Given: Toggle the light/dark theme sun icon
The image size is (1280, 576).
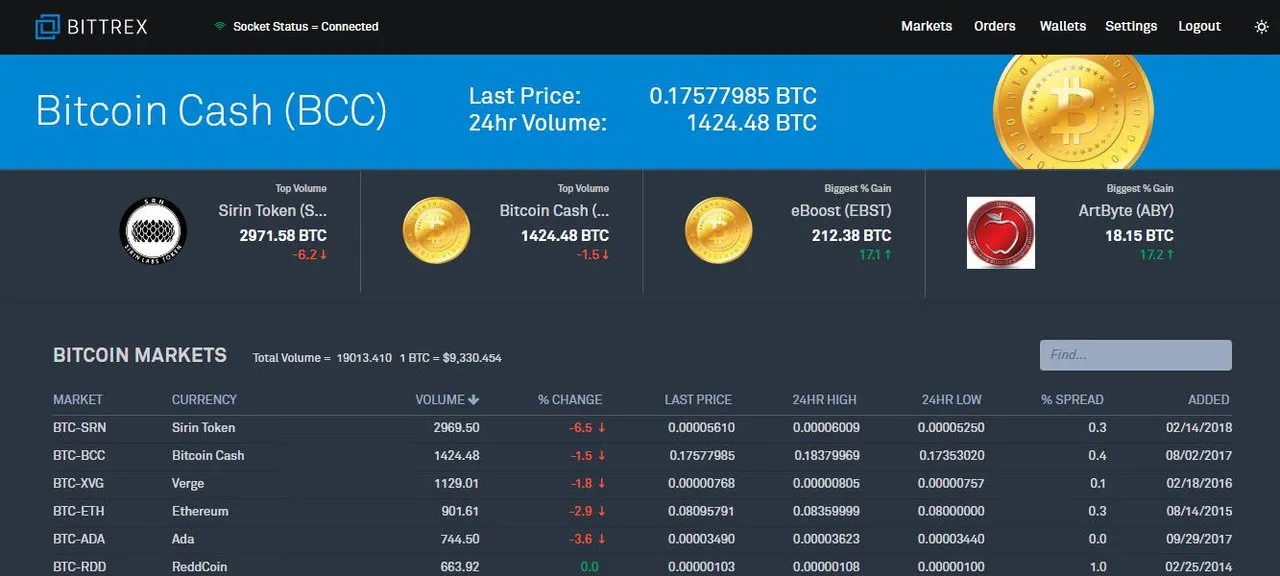Looking at the screenshot, I should click(1261, 27).
